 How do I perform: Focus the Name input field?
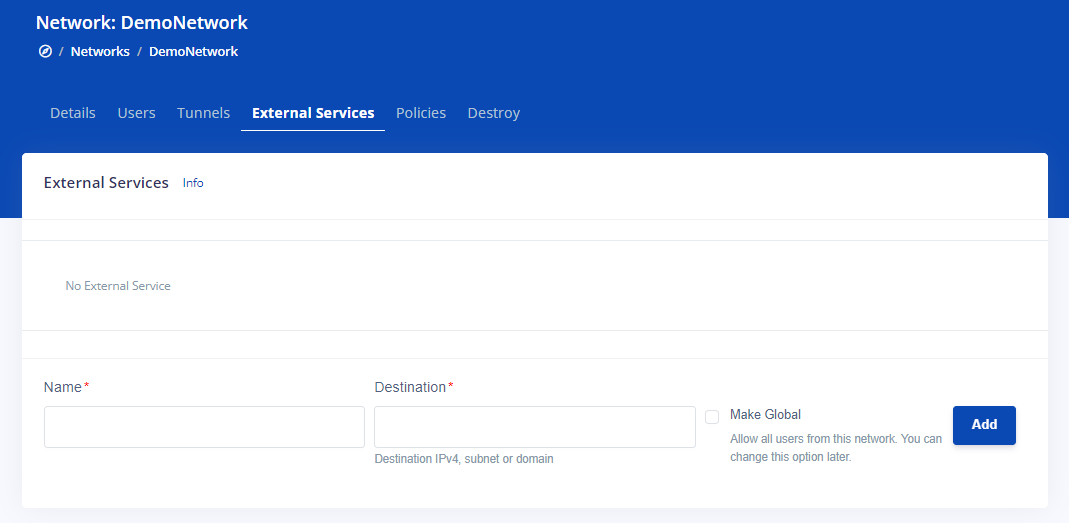tap(205, 427)
